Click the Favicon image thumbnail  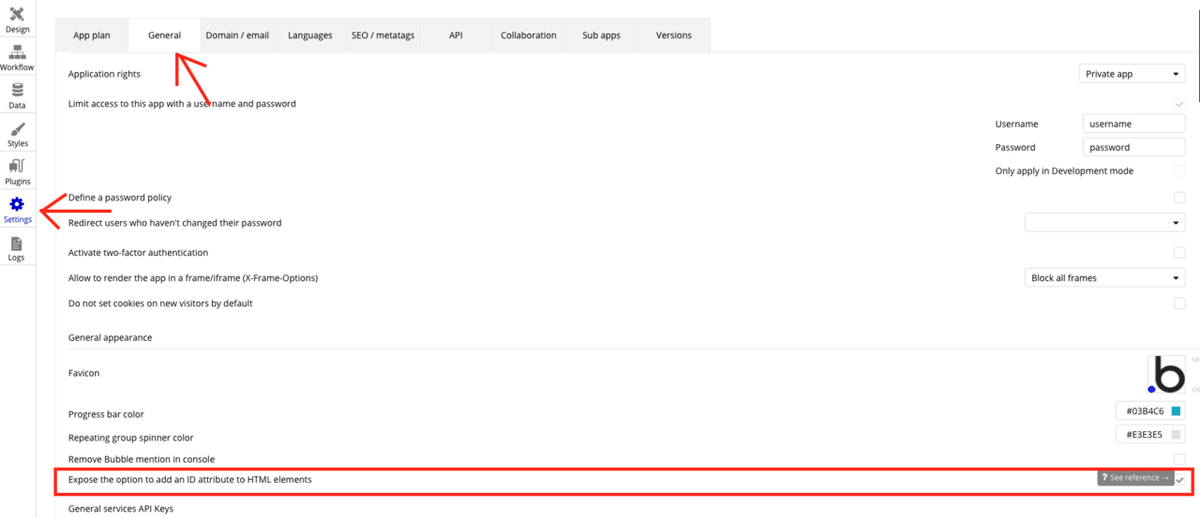pyautogui.click(x=1166, y=374)
